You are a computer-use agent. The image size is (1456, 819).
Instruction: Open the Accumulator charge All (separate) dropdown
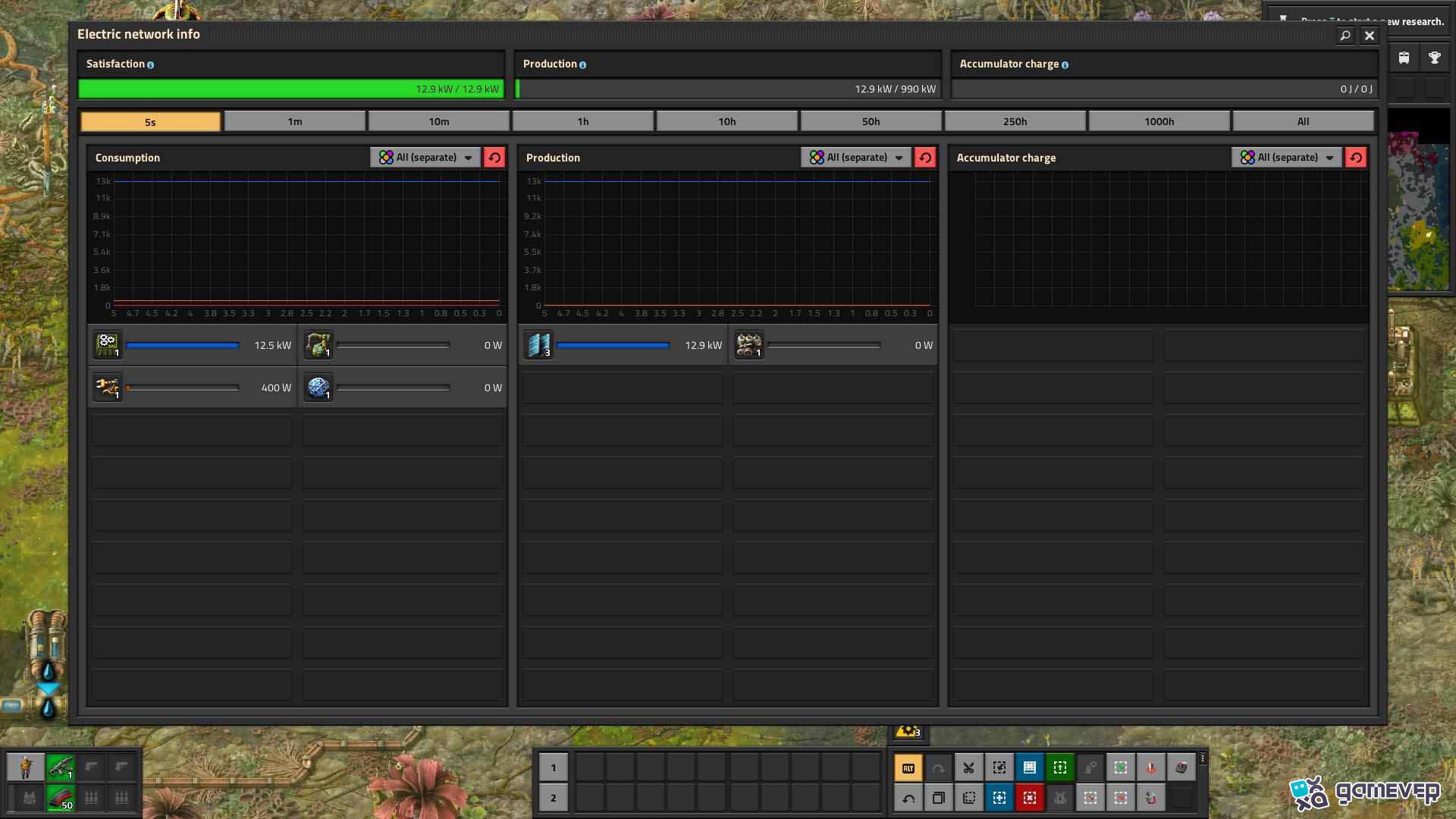point(1286,157)
